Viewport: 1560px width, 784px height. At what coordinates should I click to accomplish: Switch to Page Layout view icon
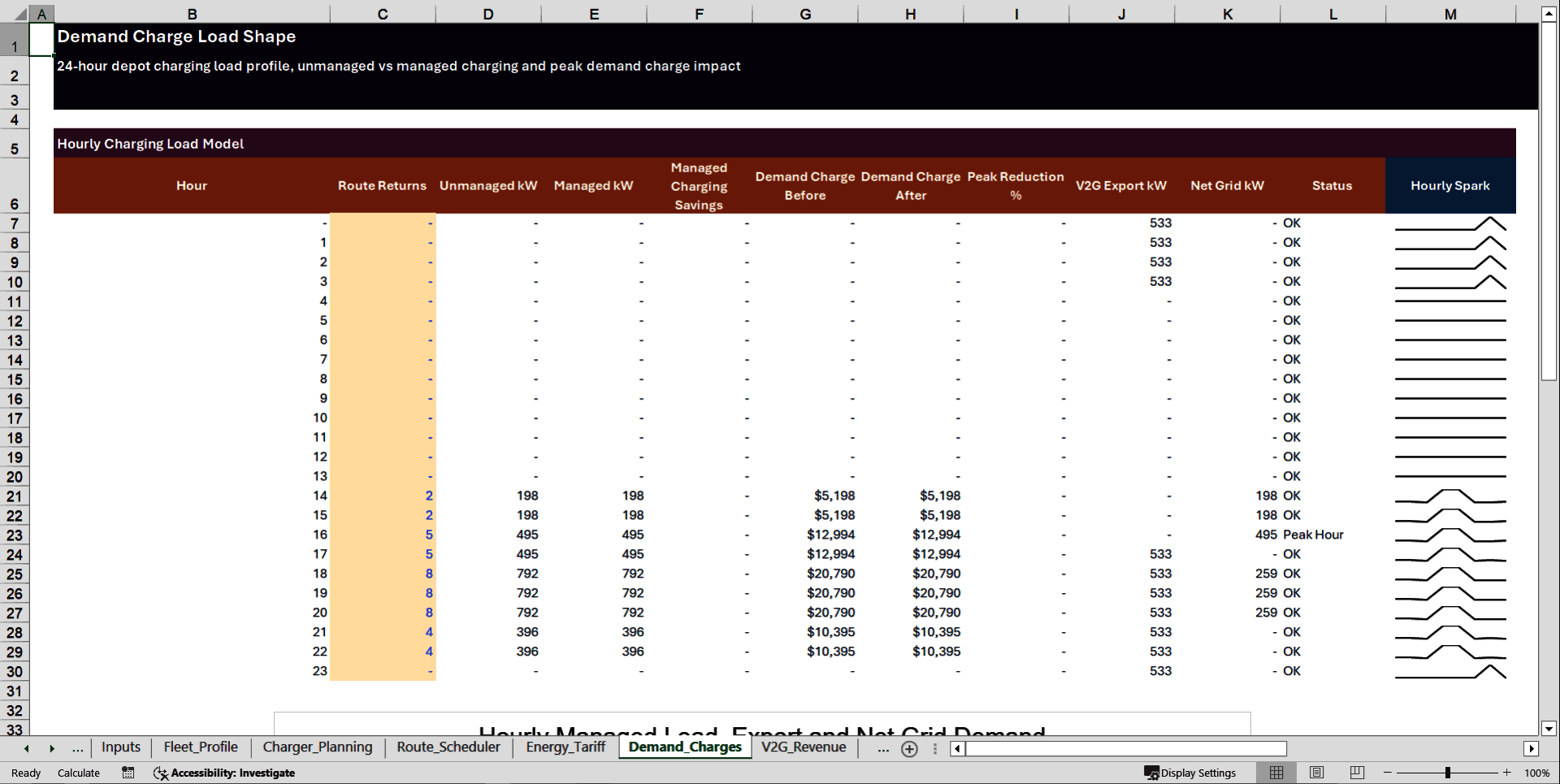[1317, 773]
